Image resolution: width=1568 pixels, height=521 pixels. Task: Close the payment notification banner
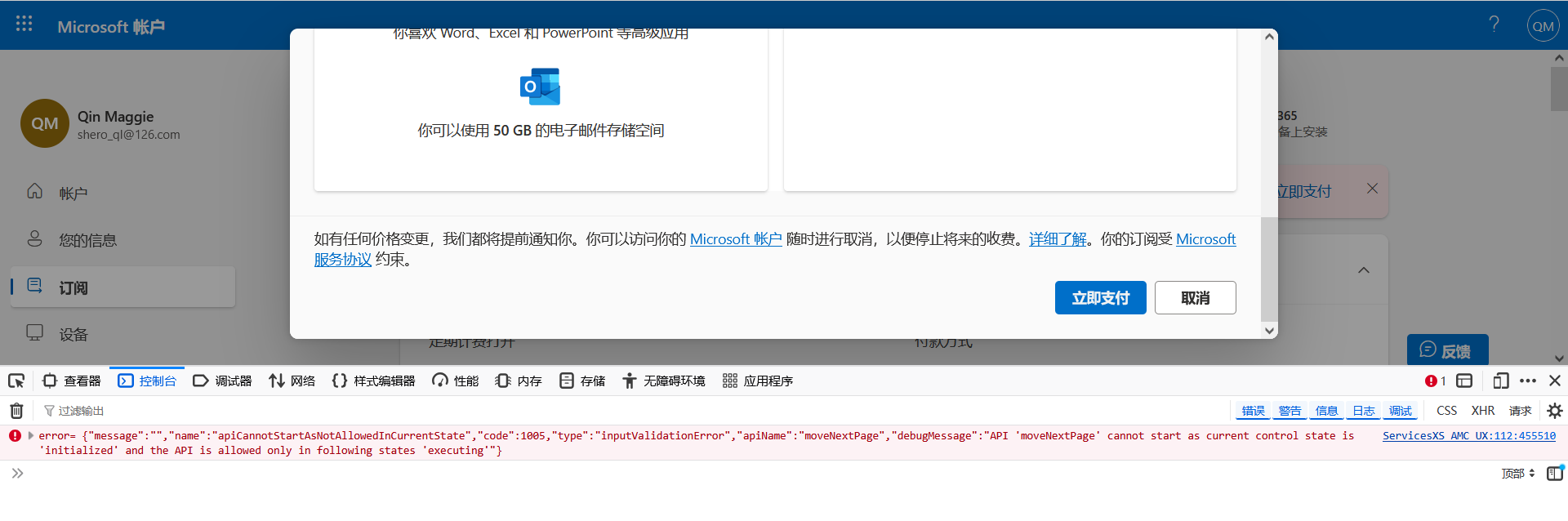tap(1372, 189)
